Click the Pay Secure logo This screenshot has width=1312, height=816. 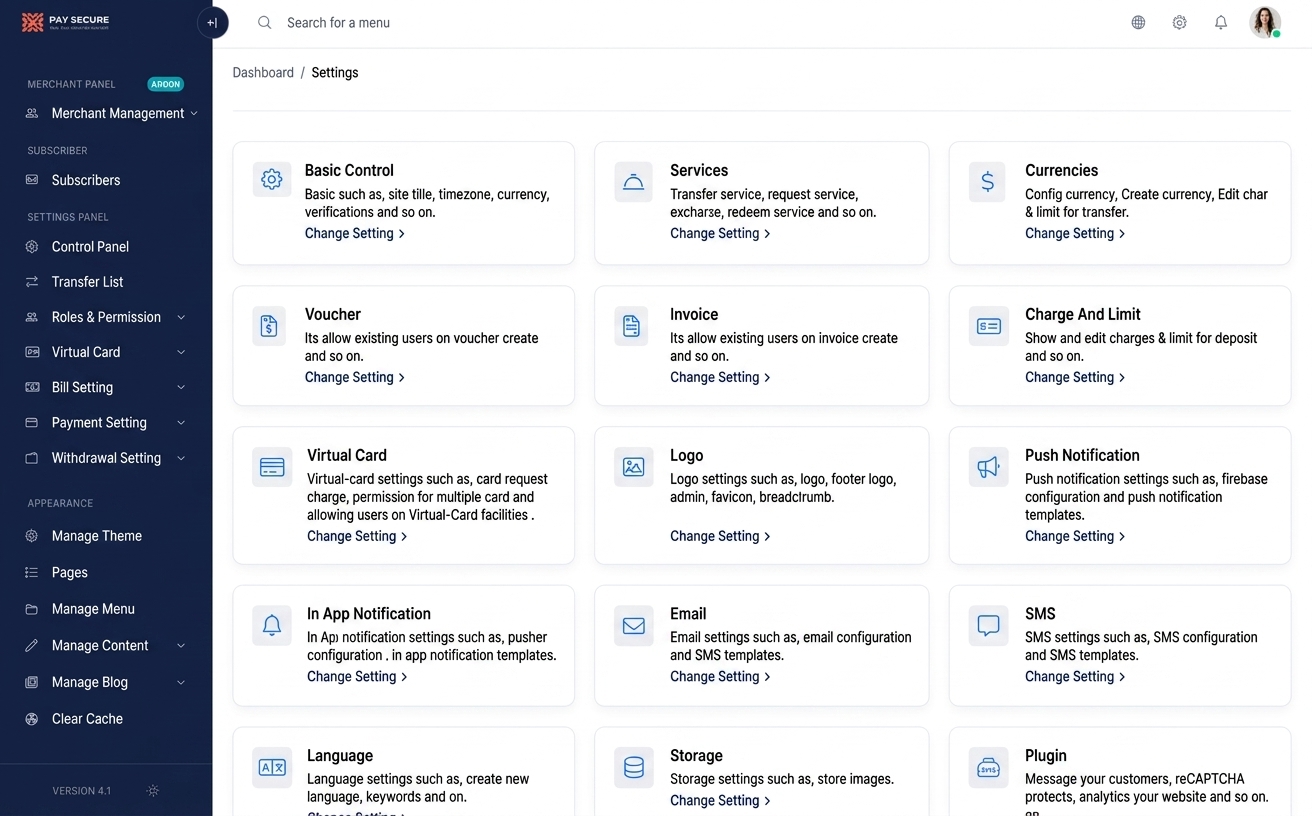66,22
